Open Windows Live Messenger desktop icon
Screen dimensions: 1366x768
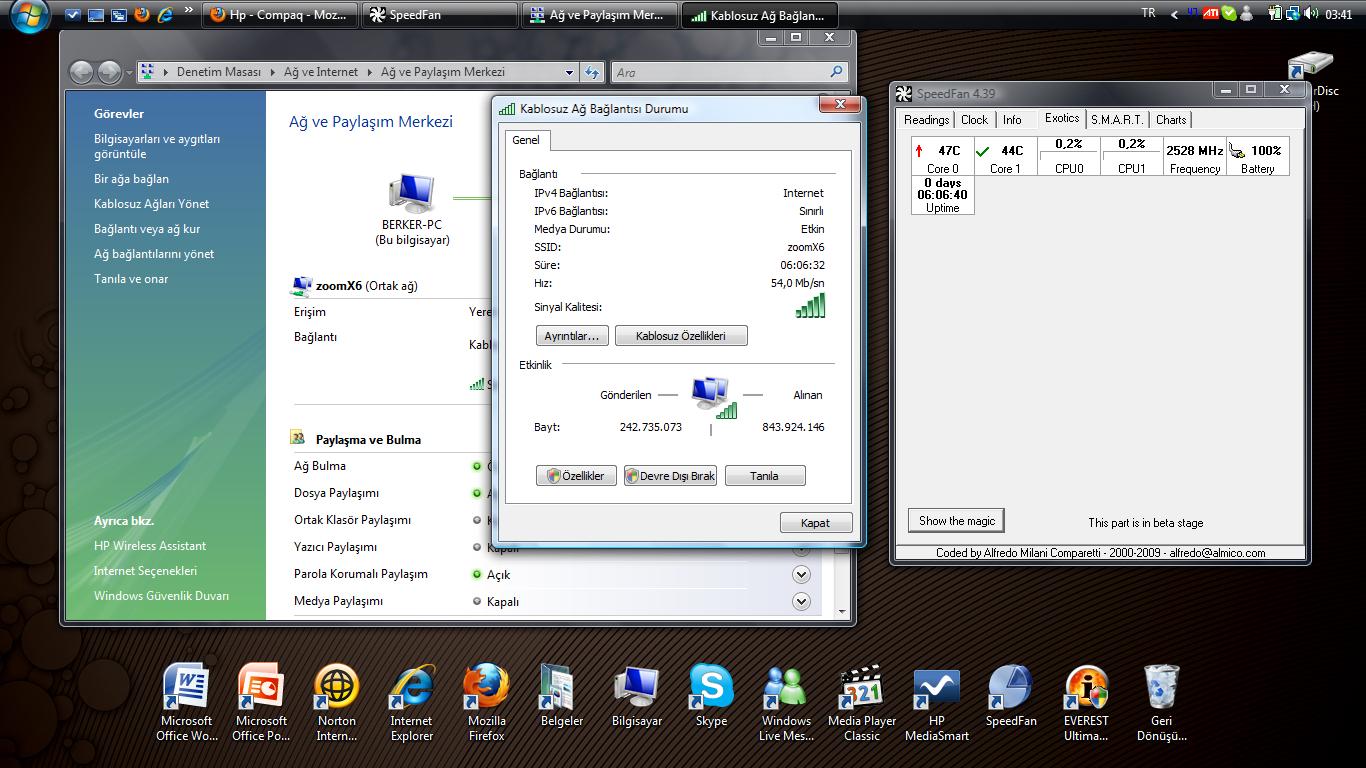click(x=786, y=702)
